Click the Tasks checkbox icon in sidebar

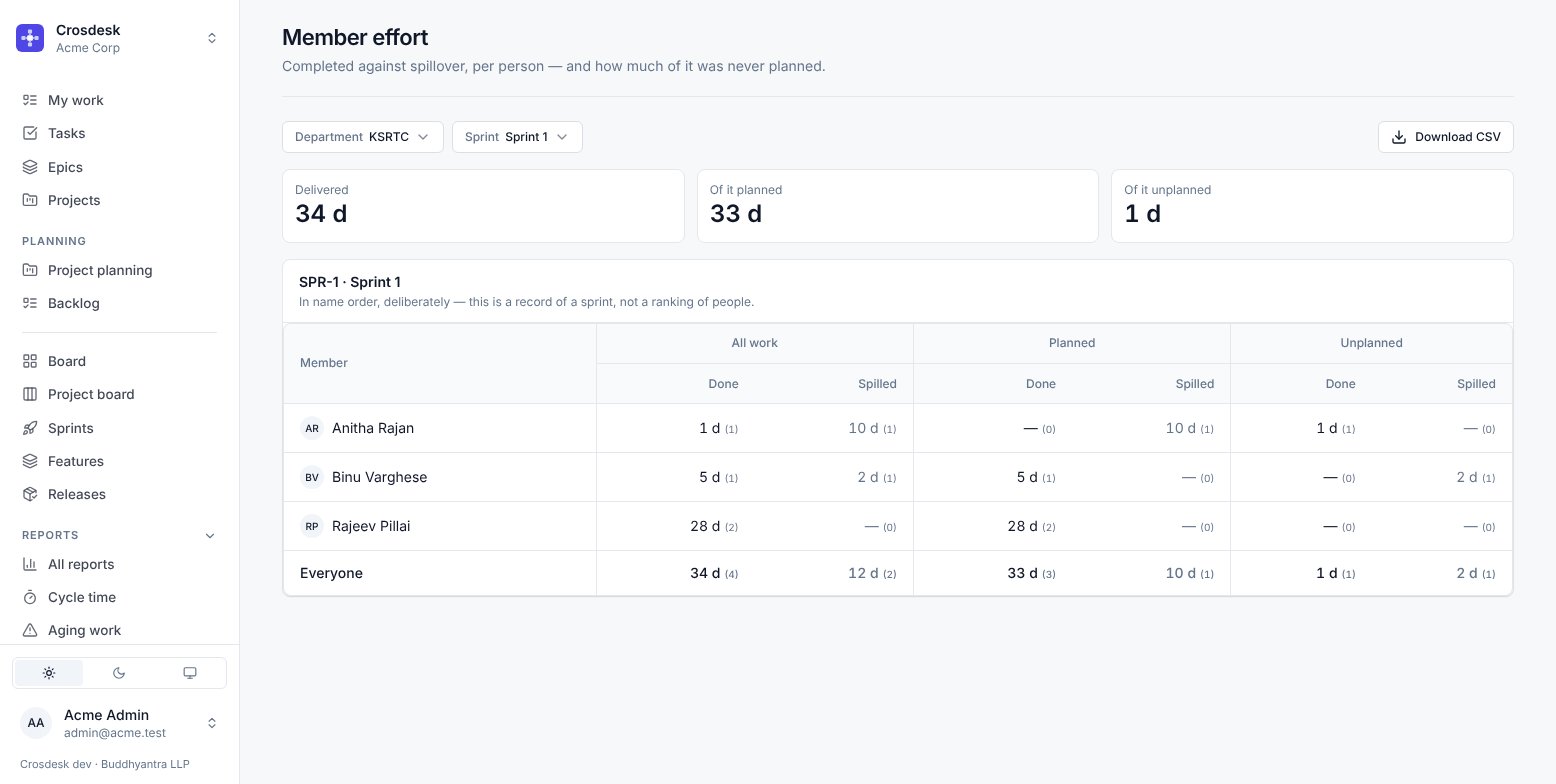tap(30, 133)
